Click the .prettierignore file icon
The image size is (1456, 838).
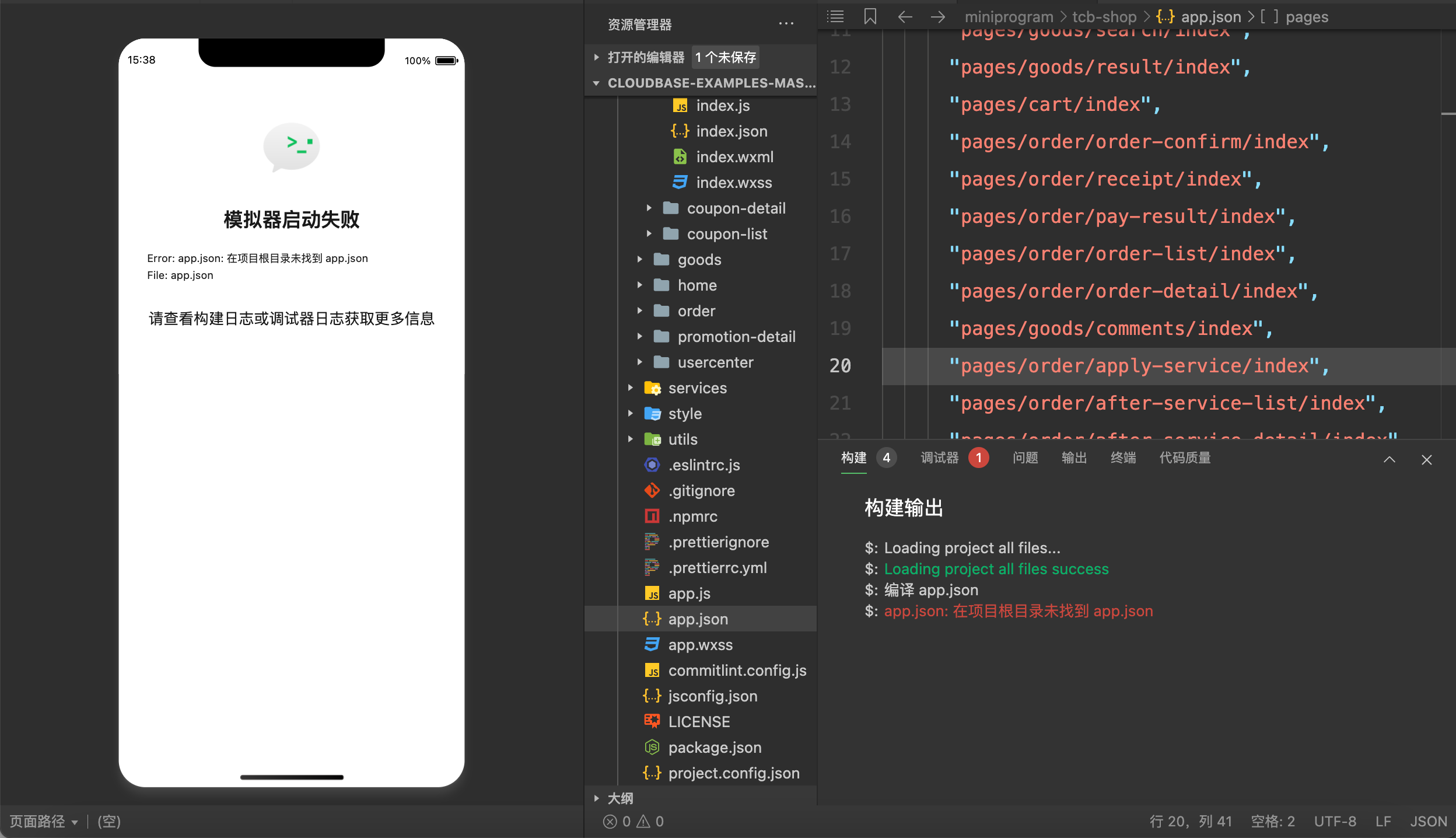pos(652,542)
